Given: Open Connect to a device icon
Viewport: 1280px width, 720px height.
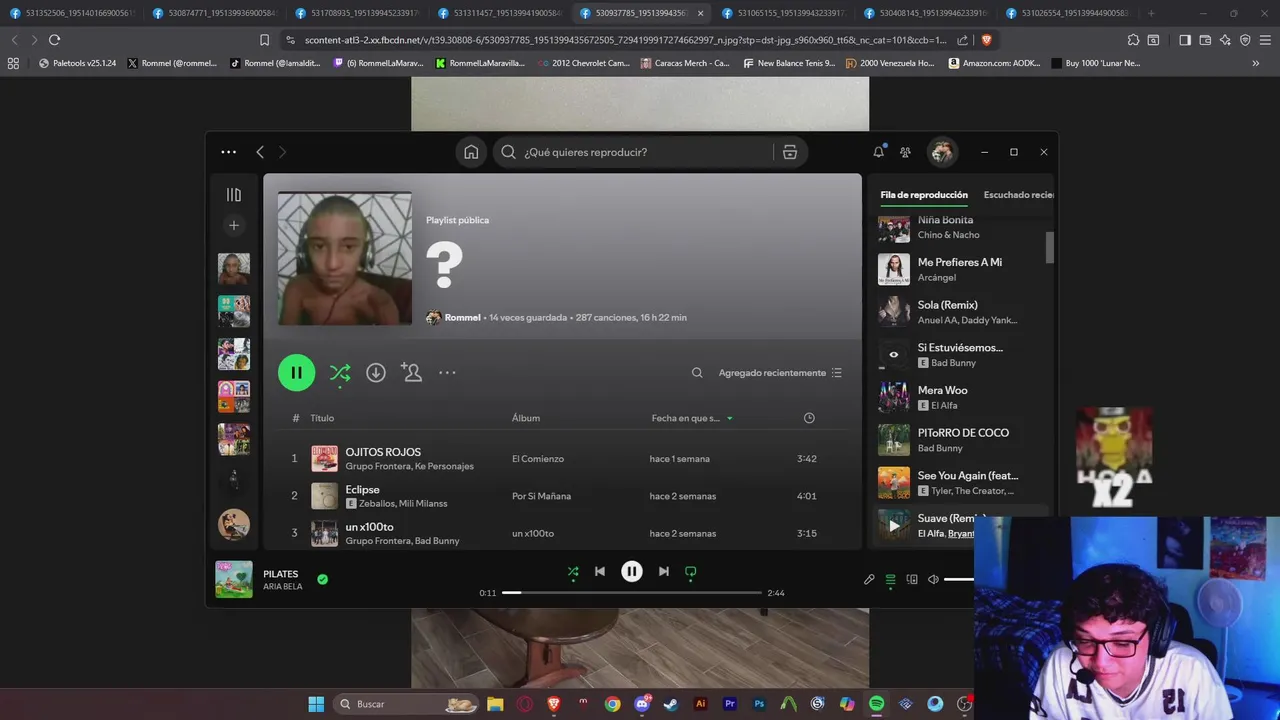Looking at the screenshot, I should [x=912, y=579].
